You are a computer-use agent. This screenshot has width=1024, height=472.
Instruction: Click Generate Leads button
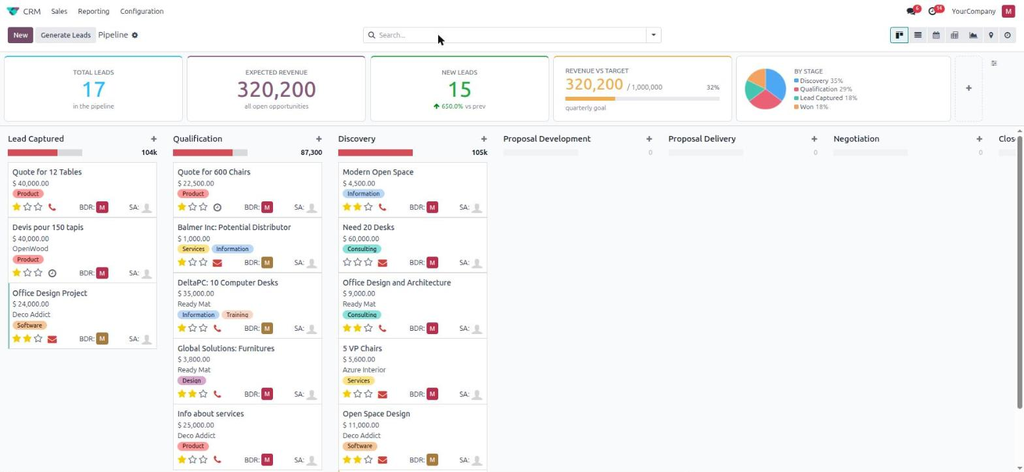65,35
